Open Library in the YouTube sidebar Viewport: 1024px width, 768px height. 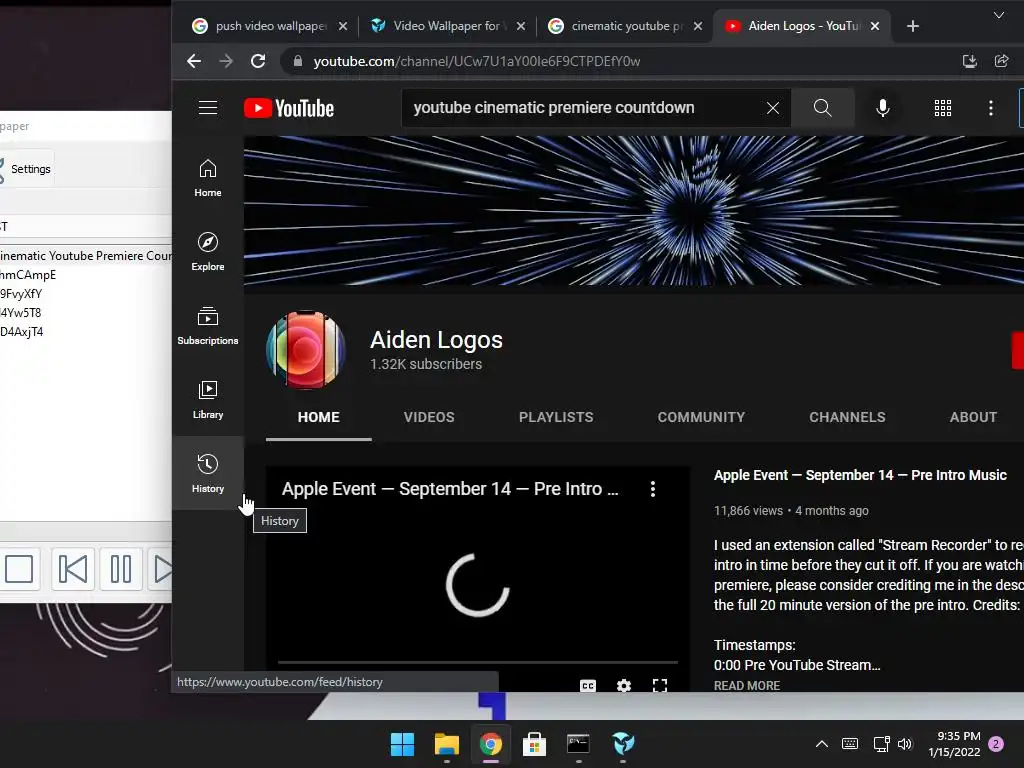point(208,400)
